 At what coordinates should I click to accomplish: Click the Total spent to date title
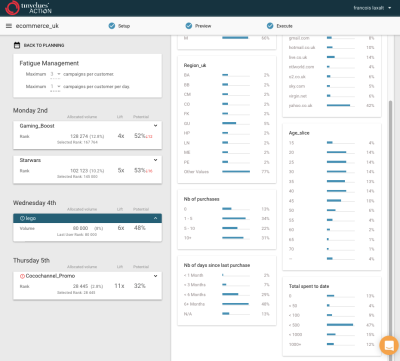pos(309,286)
